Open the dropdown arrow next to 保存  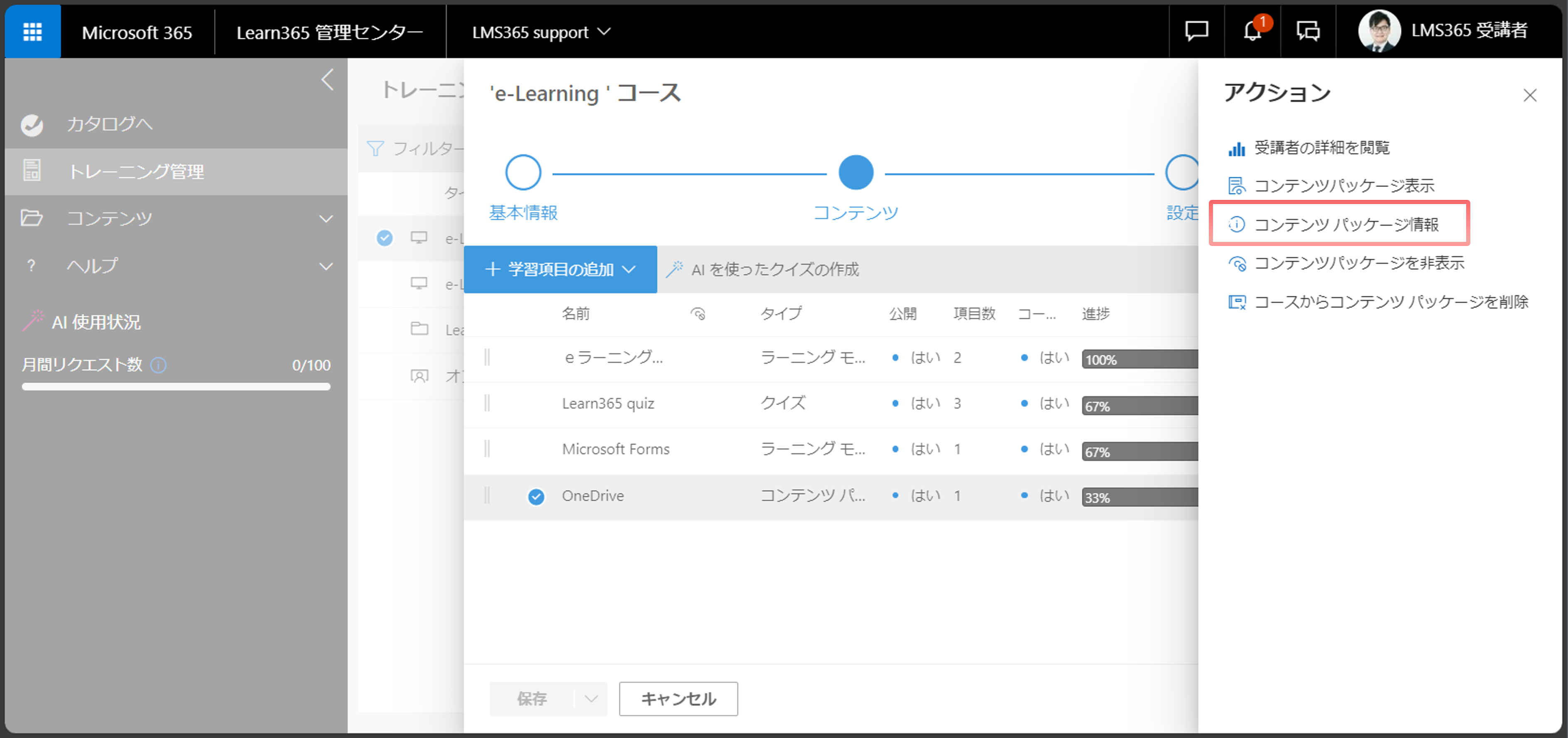(591, 699)
